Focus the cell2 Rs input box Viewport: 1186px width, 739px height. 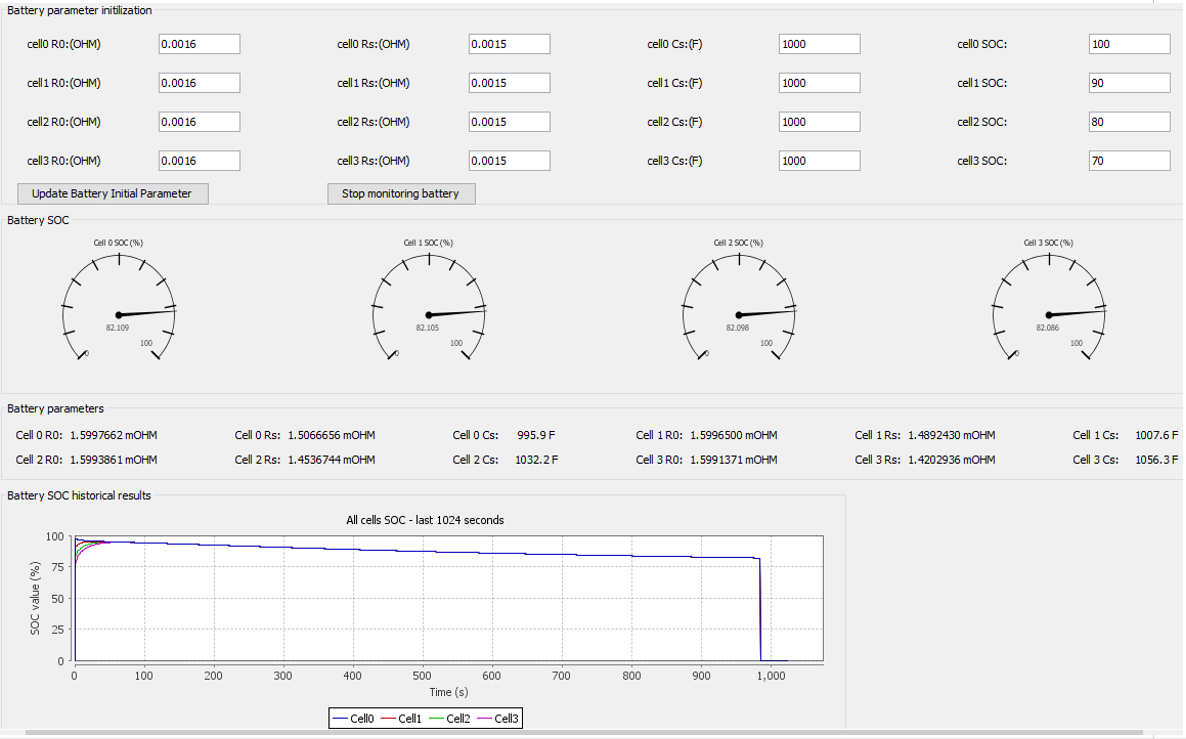[509, 122]
